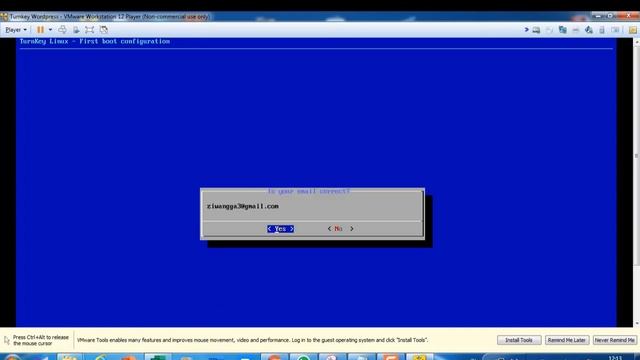
Task: Click the mouse cursor hint icon in info bar
Action: tap(7, 340)
